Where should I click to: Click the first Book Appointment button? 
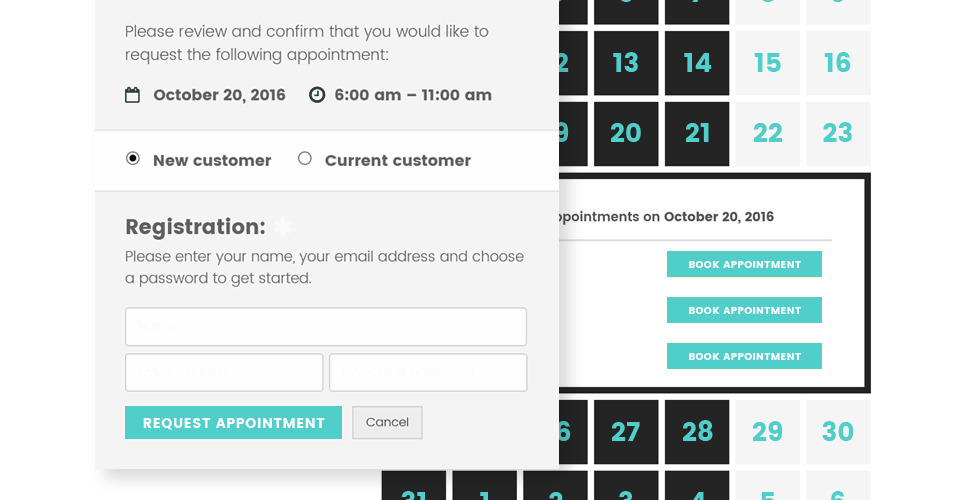click(744, 264)
